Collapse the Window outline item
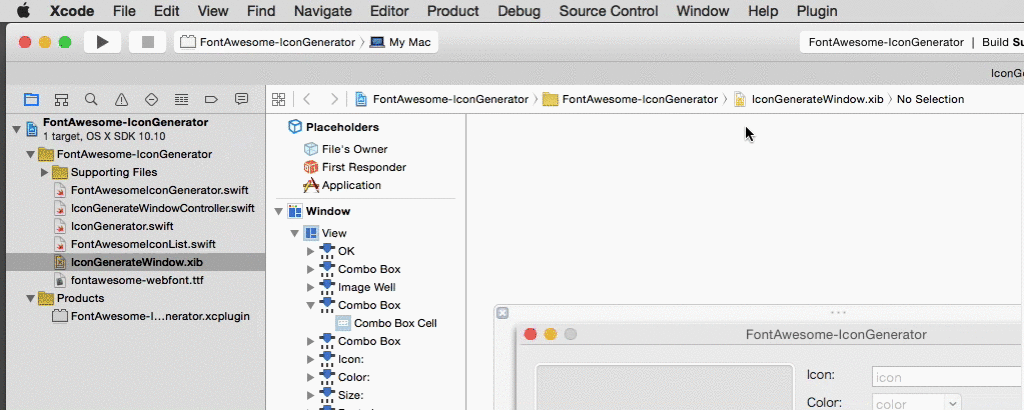 click(x=278, y=212)
